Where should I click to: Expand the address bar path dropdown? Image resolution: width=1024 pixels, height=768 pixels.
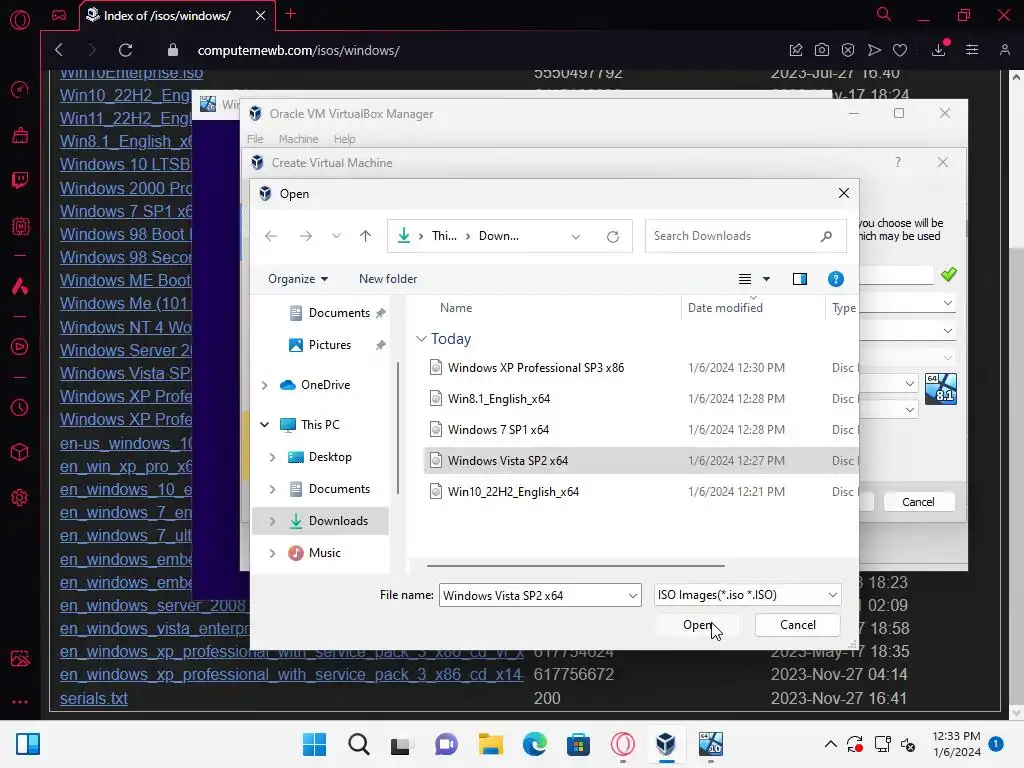click(575, 236)
